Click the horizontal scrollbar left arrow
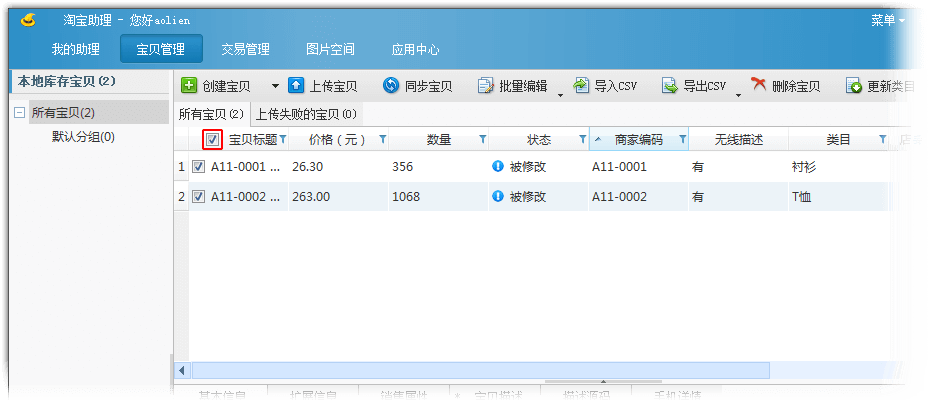This screenshot has width=937, height=408. click(182, 370)
